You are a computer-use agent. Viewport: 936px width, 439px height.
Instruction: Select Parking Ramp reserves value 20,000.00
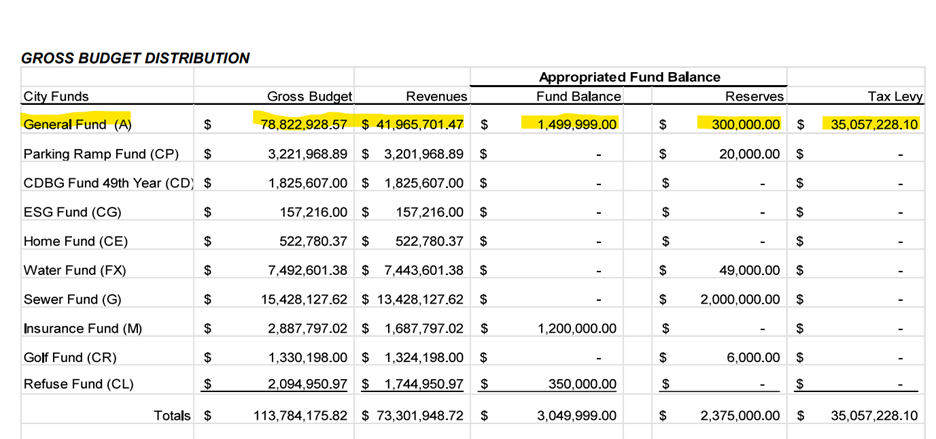741,154
